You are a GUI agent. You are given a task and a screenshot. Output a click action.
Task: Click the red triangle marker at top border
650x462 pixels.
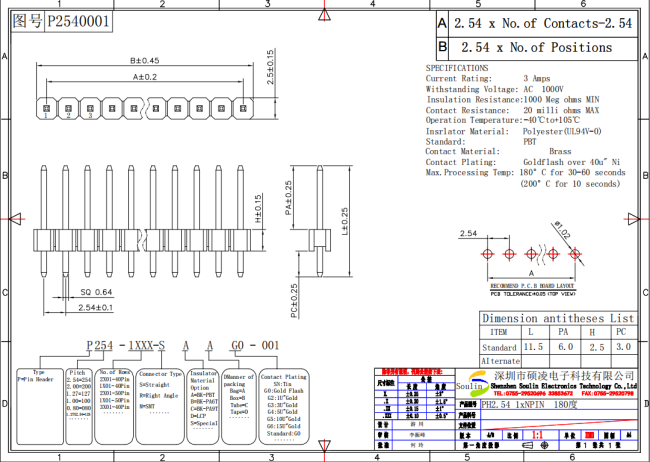(x=325, y=7)
